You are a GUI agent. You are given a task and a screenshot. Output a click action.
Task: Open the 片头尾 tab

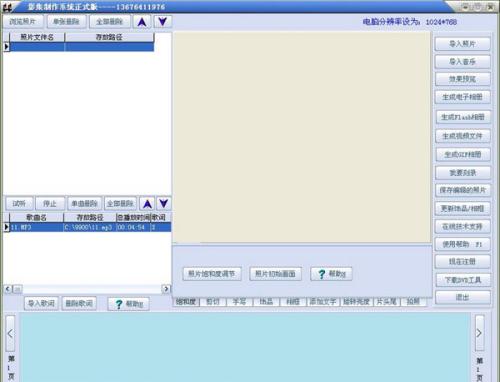pyautogui.click(x=387, y=302)
